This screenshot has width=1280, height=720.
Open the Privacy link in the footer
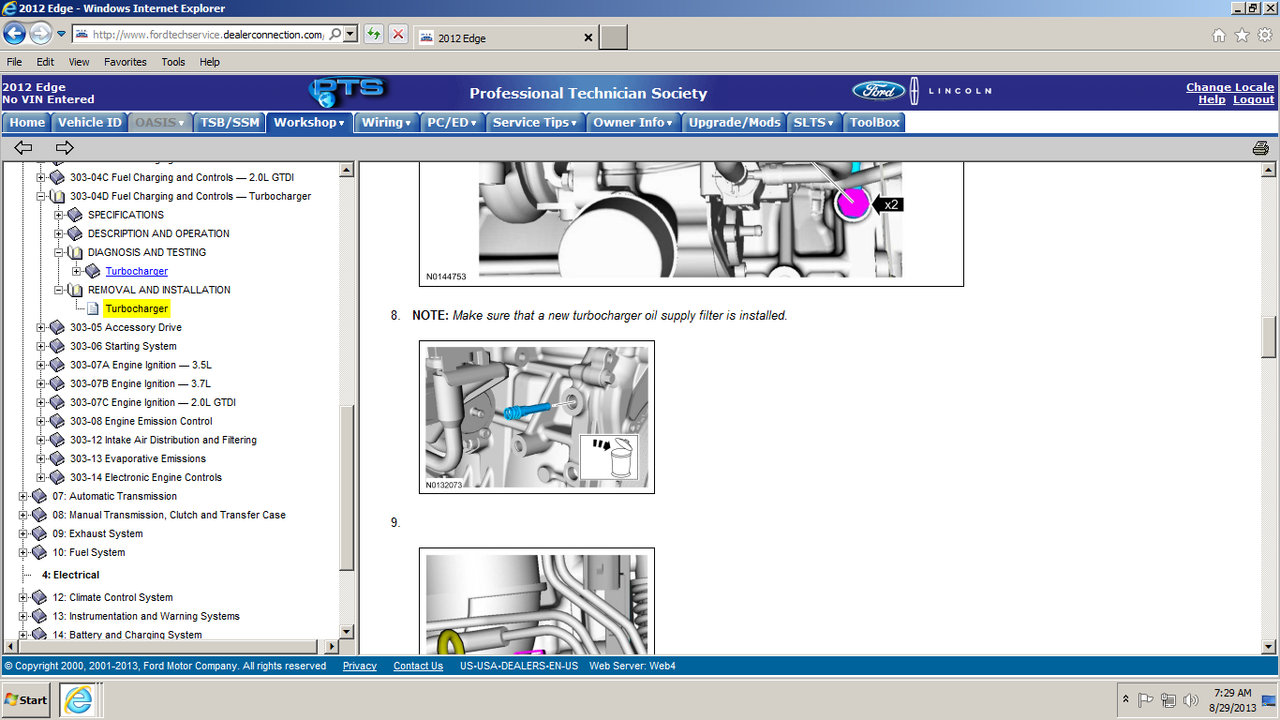(360, 666)
